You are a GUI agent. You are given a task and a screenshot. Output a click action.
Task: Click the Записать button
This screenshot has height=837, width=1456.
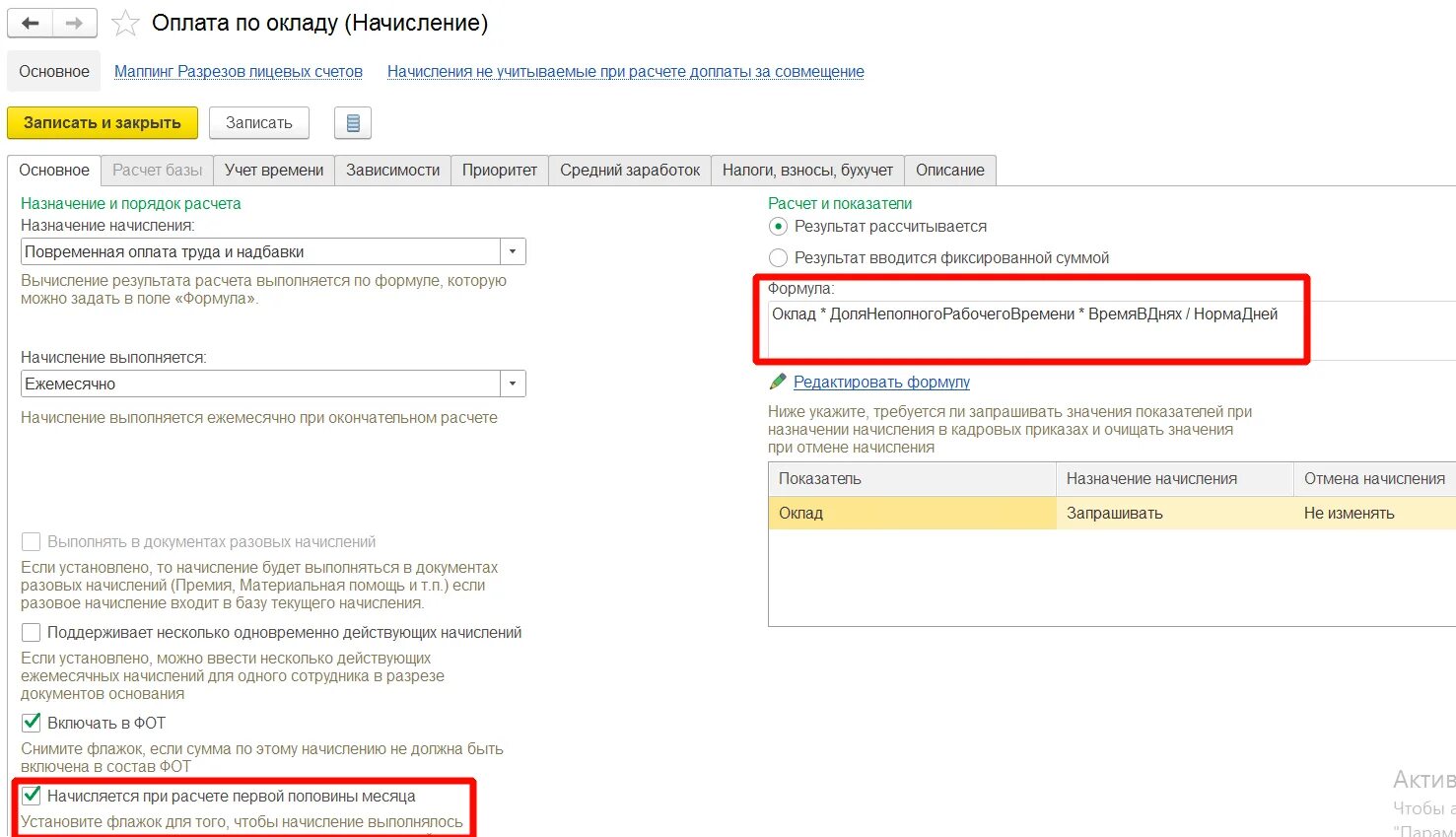click(x=259, y=123)
